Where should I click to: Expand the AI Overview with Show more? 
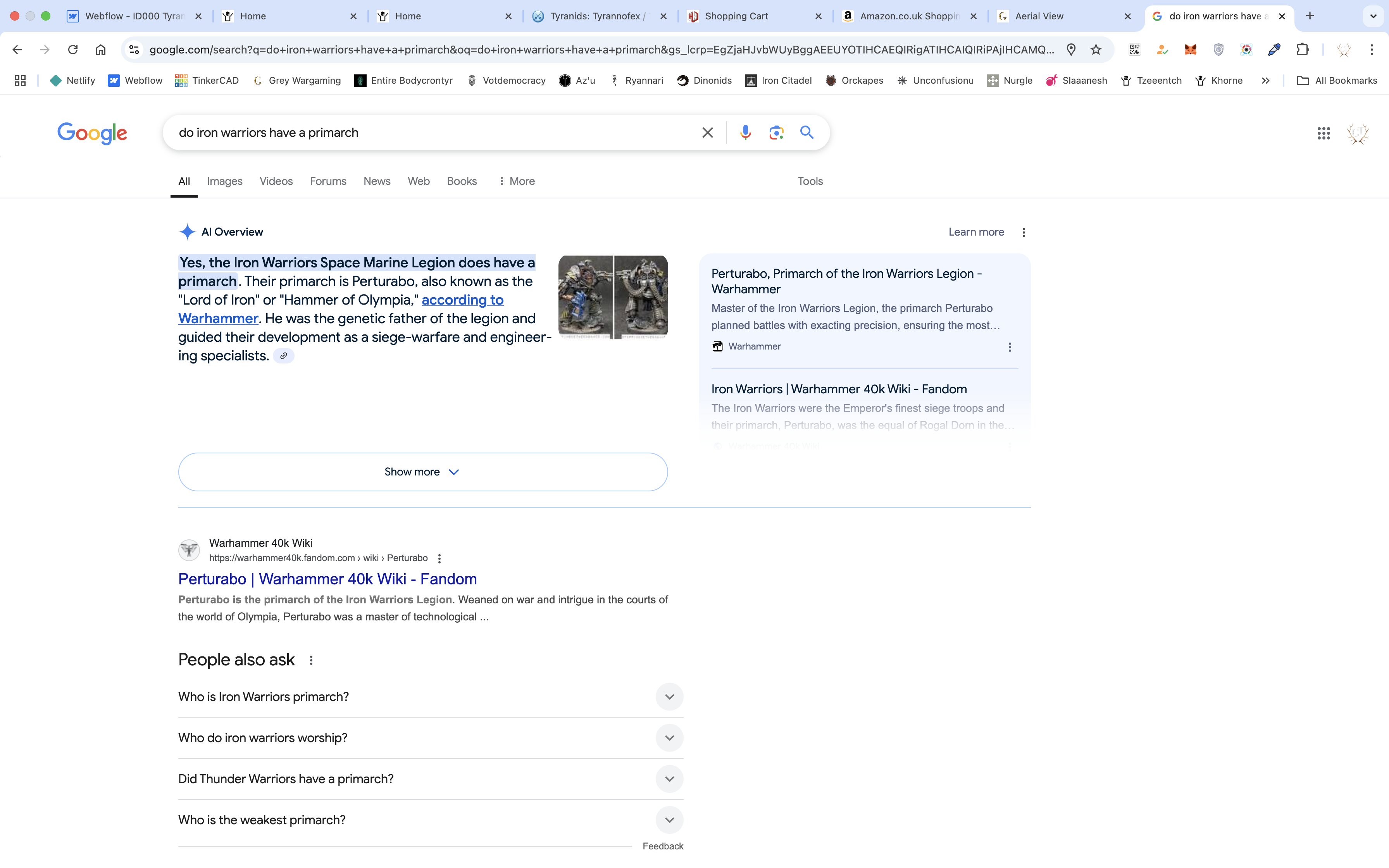coord(422,472)
